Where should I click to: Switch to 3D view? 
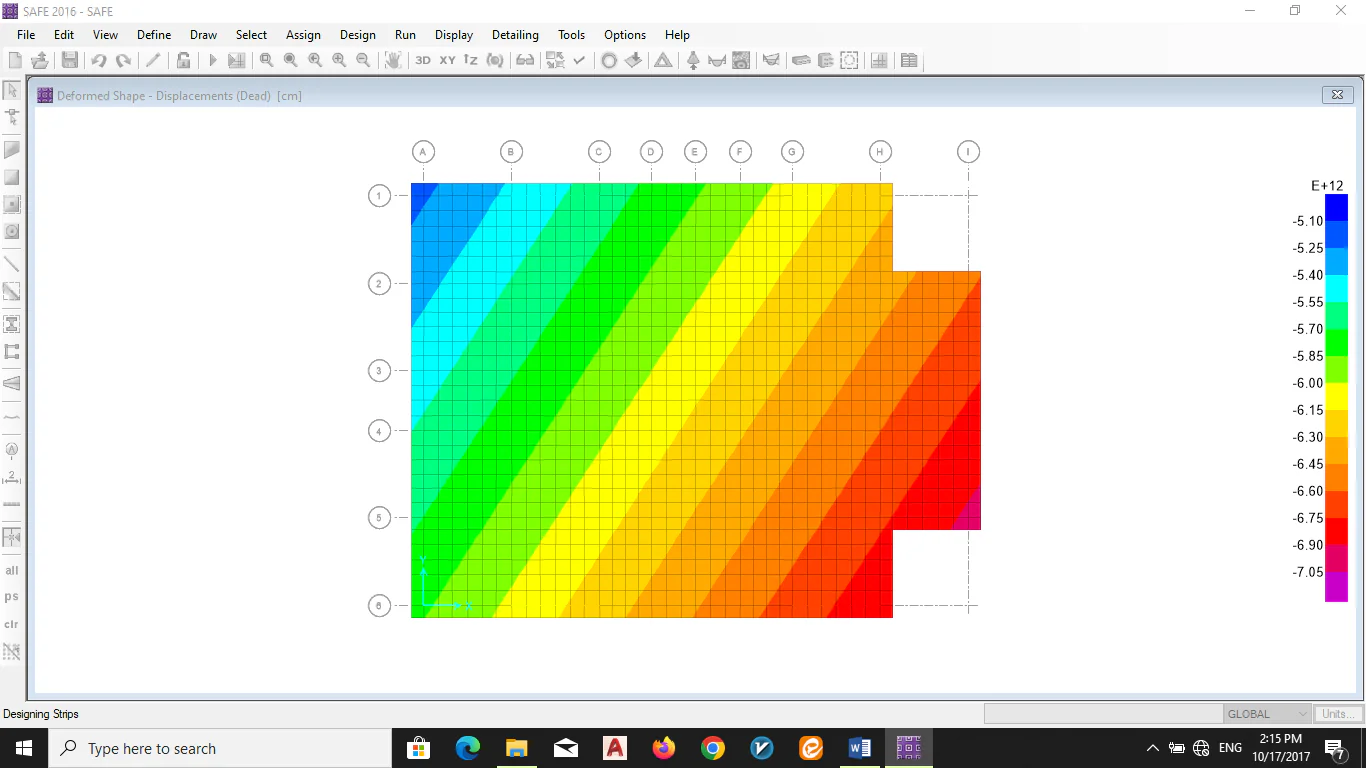423,61
